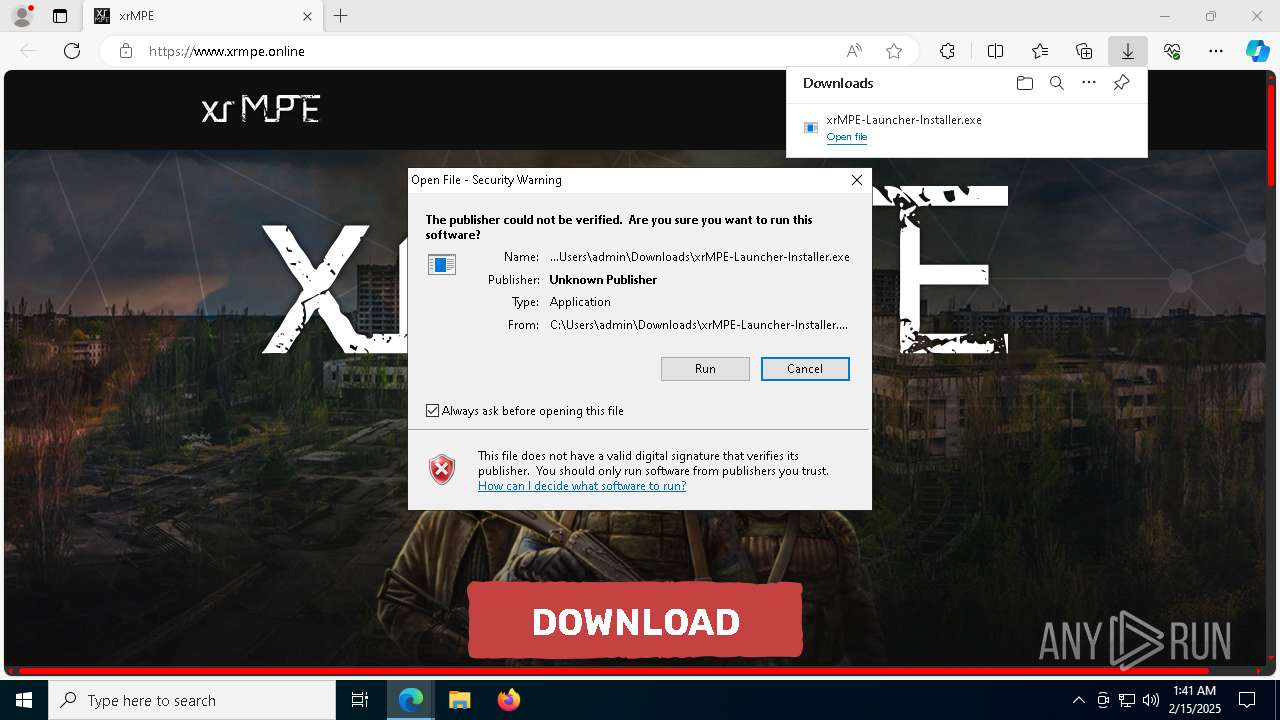The width and height of the screenshot is (1280, 720).
Task: Click the browser profile avatar icon
Action: [x=21, y=16]
